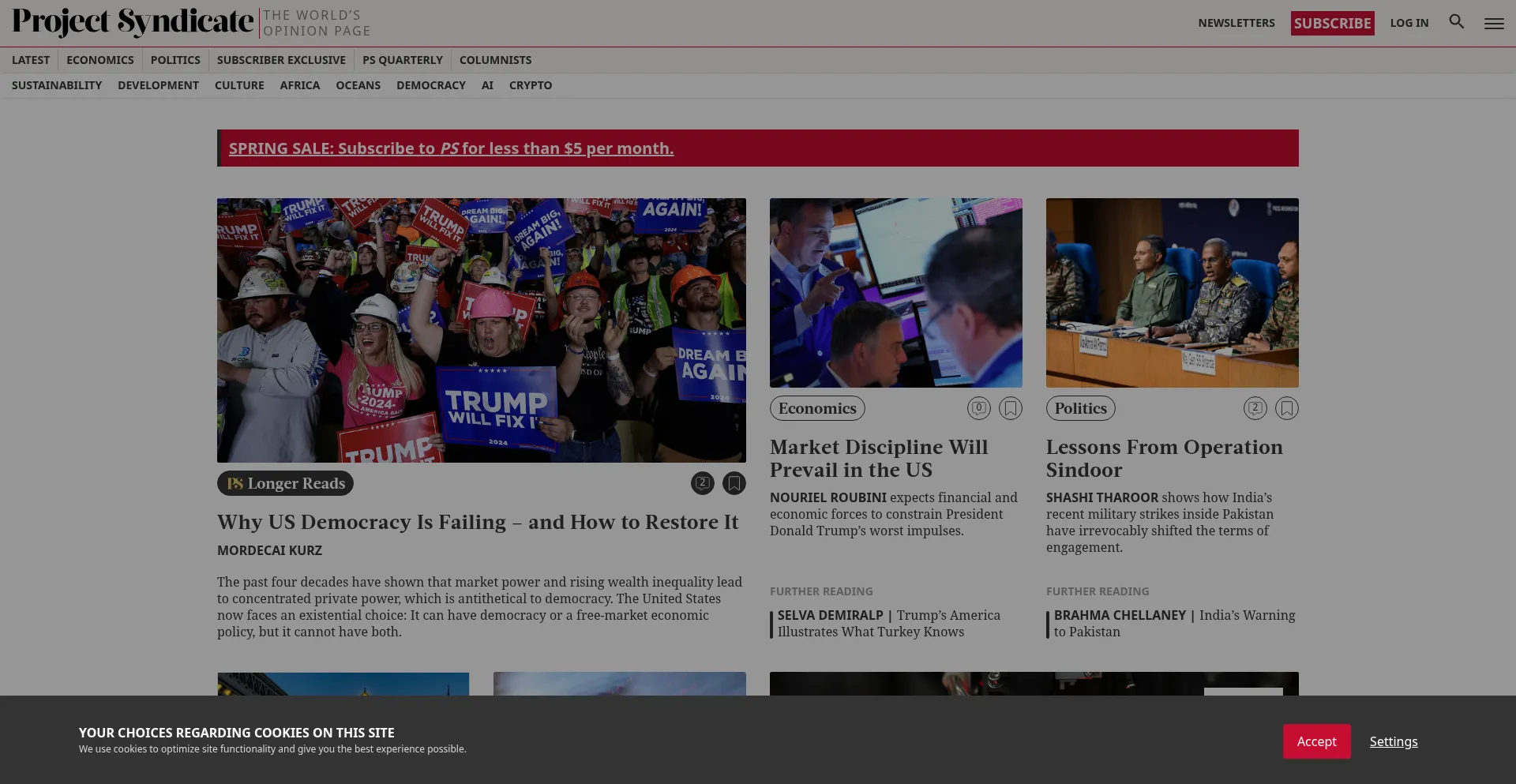
Task: Bookmark the Lessons From Operation Sindoor article
Action: click(x=1287, y=408)
